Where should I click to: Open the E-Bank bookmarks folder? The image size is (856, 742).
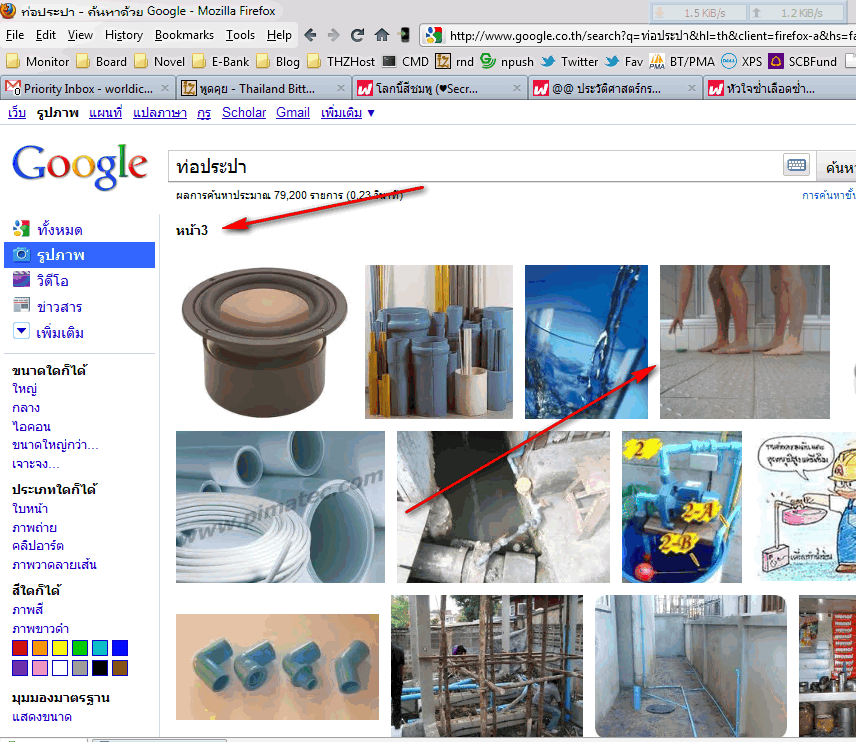pyautogui.click(x=221, y=62)
